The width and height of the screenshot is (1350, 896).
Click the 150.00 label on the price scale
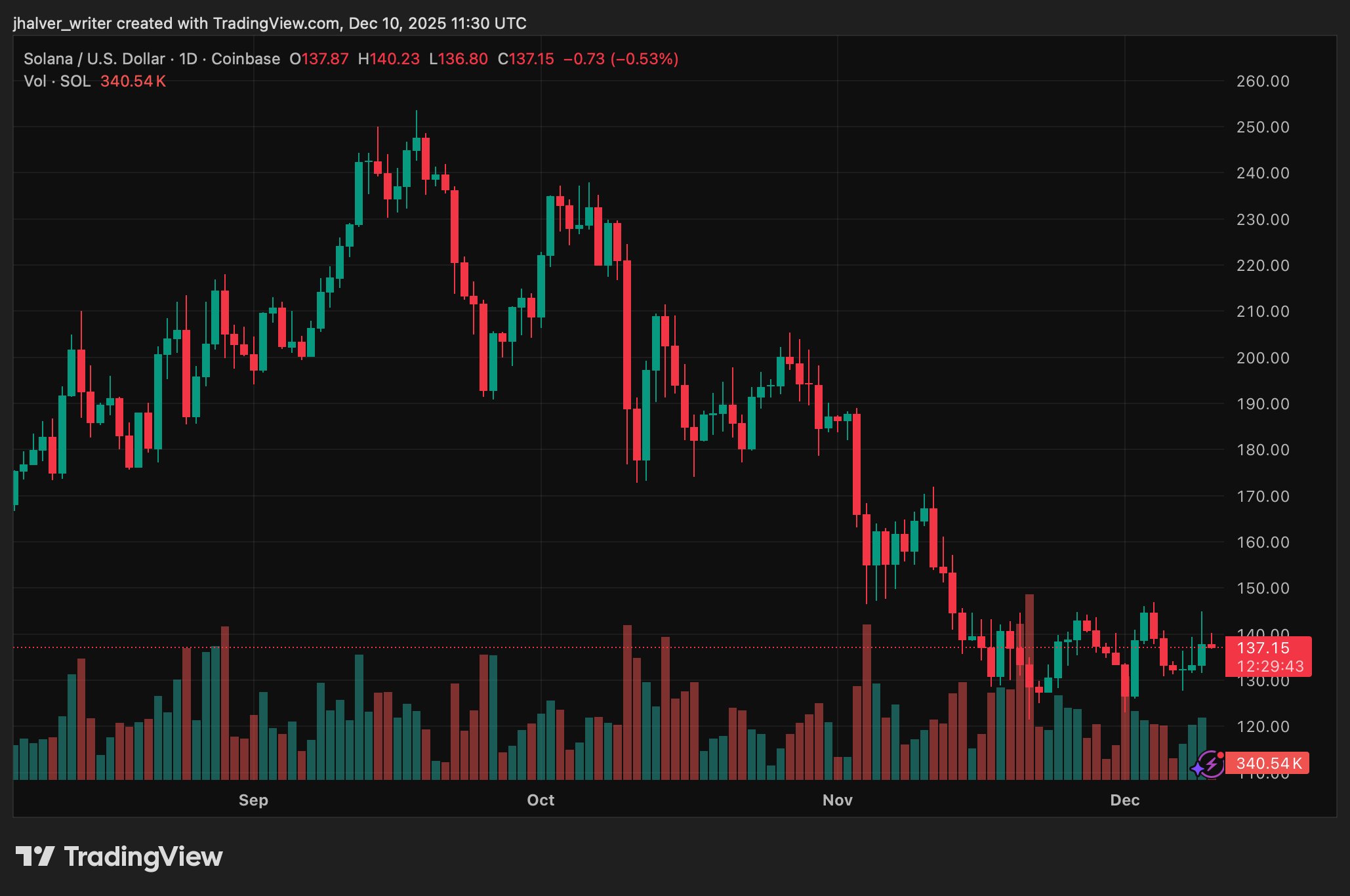[1262, 588]
